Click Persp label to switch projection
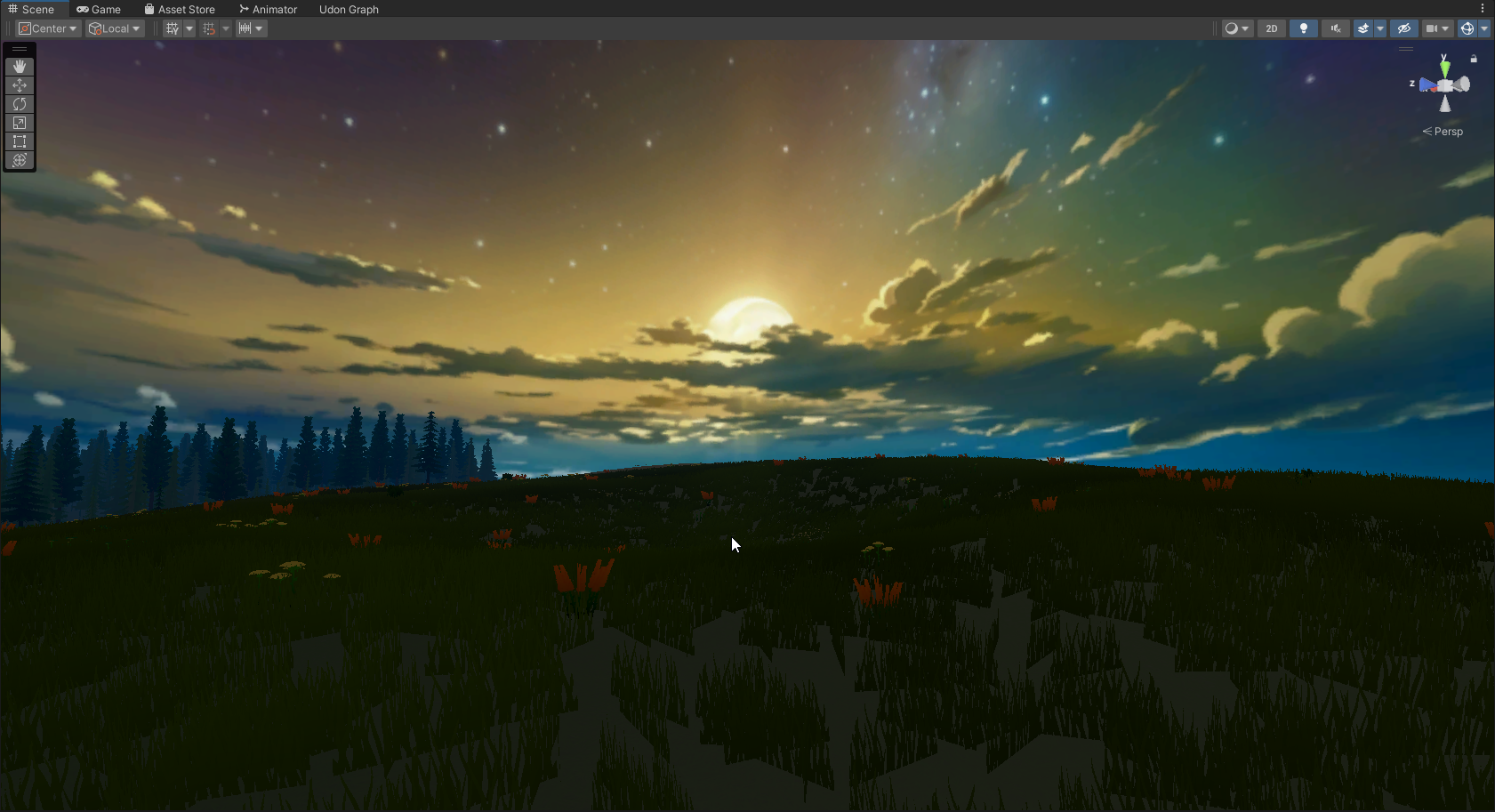 pyautogui.click(x=1447, y=132)
